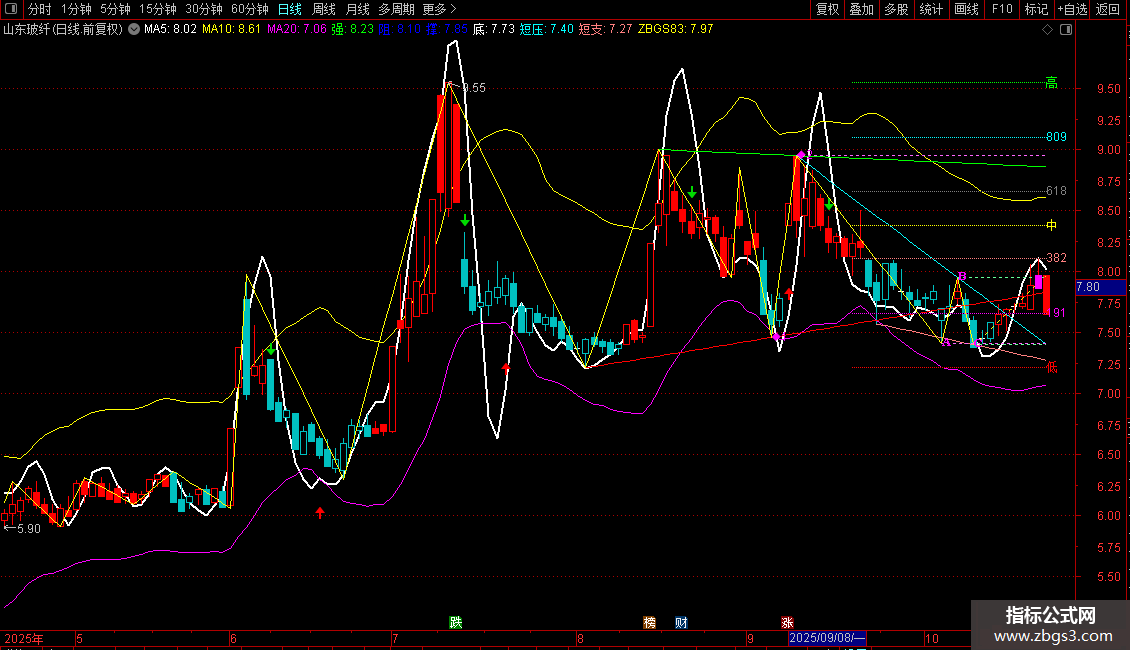Viewport: 1130px width, 650px height.
Task: Toggle the 叠加 overlay button
Action: tap(861, 10)
